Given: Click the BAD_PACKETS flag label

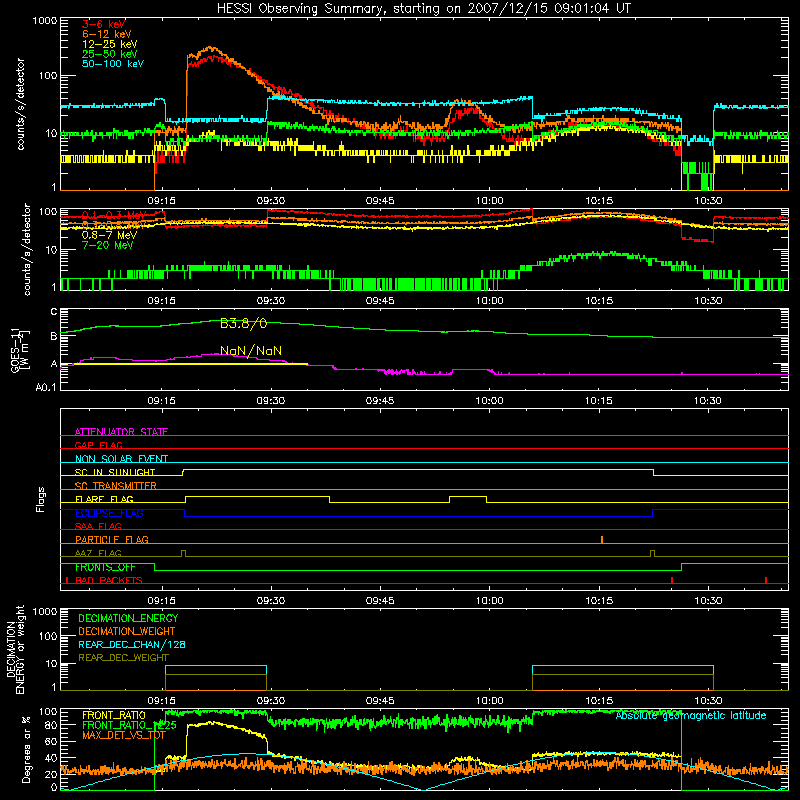Looking at the screenshot, I should (x=109, y=580).
